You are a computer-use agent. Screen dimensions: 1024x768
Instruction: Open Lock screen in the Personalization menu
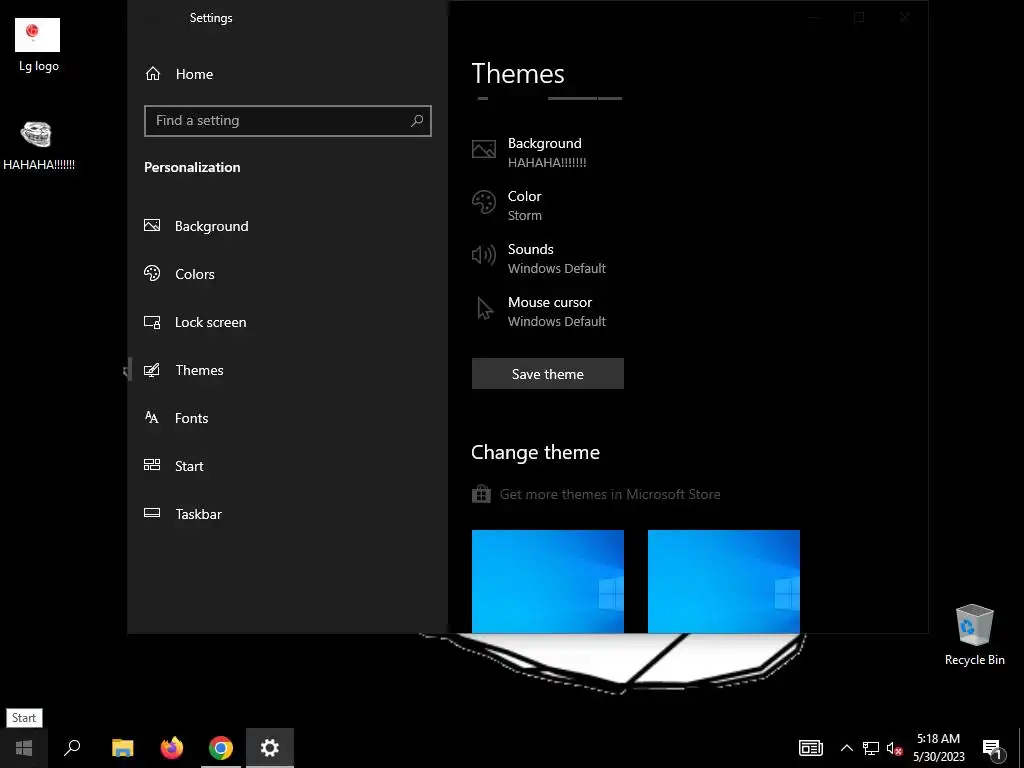pyautogui.click(x=287, y=322)
